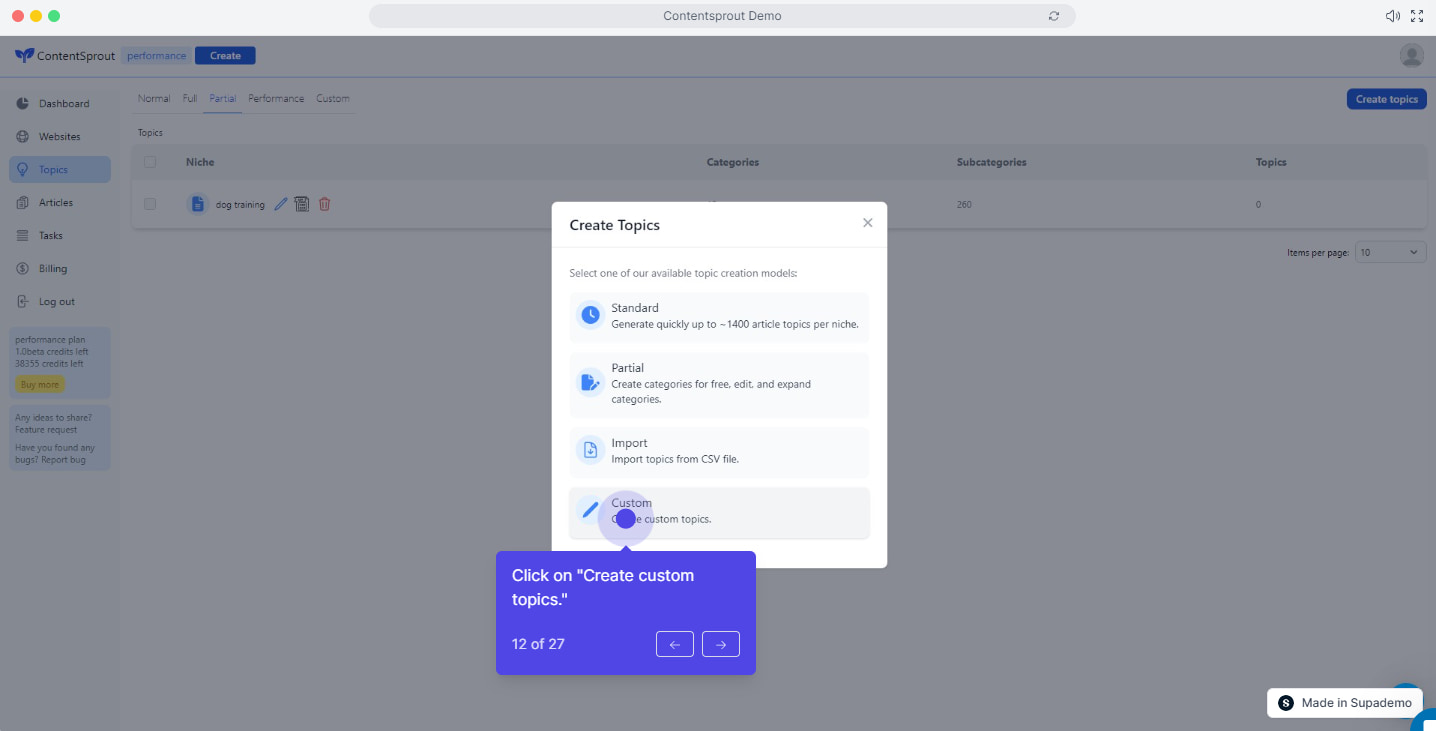Click the archive icon next to dog training

301,203
